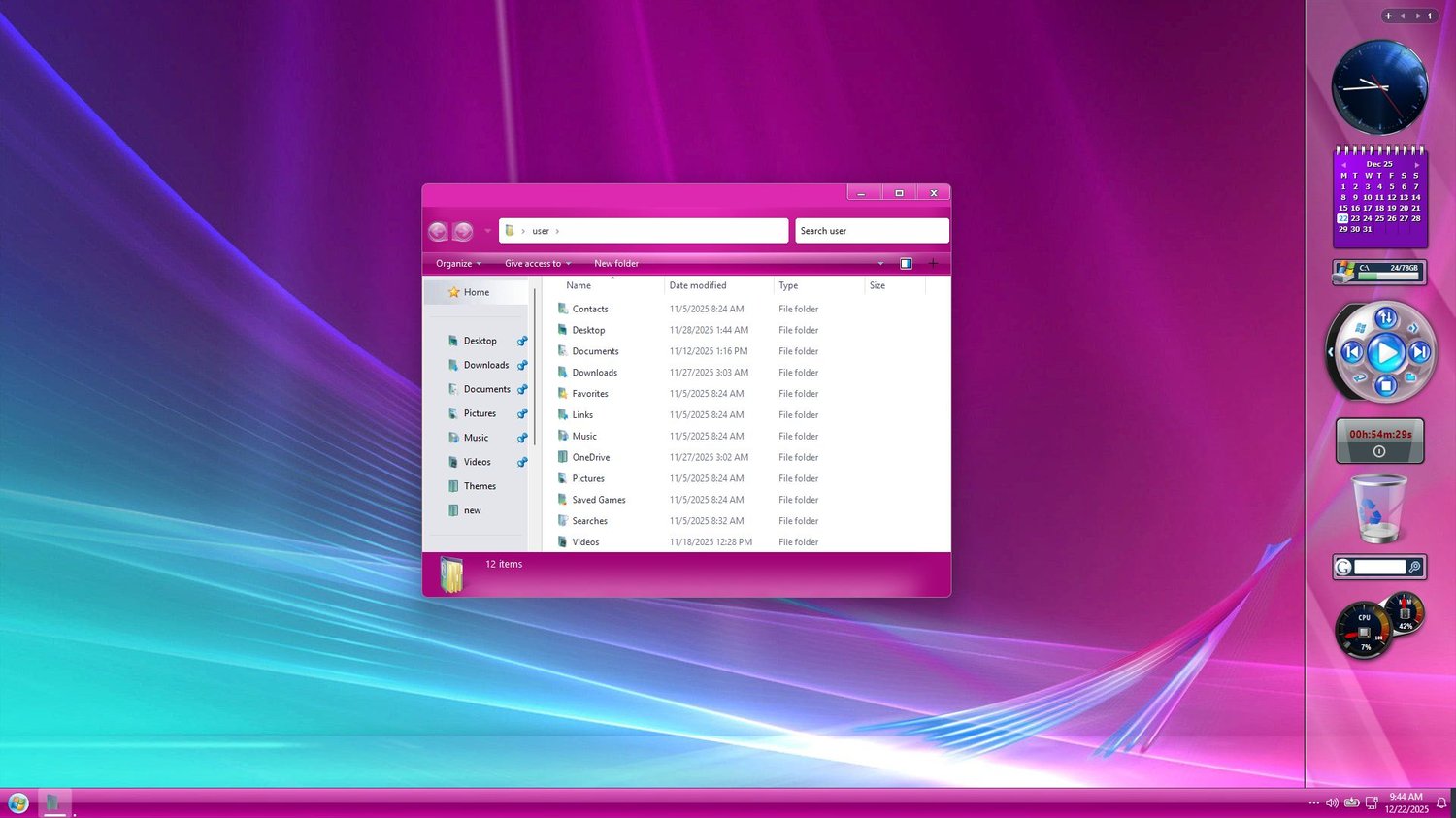The width and height of the screenshot is (1456, 818).
Task: Select the Downloads folder icon in file list
Action: click(x=563, y=373)
